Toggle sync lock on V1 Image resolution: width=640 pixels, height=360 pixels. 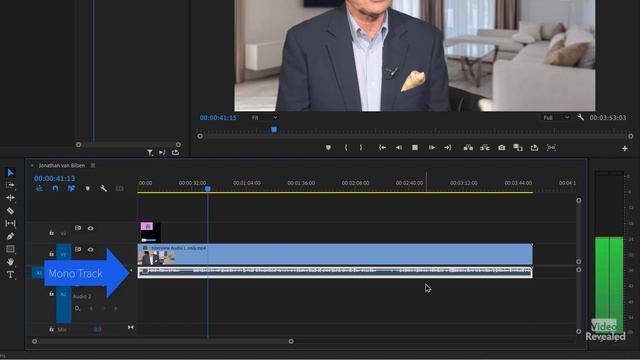pos(78,249)
